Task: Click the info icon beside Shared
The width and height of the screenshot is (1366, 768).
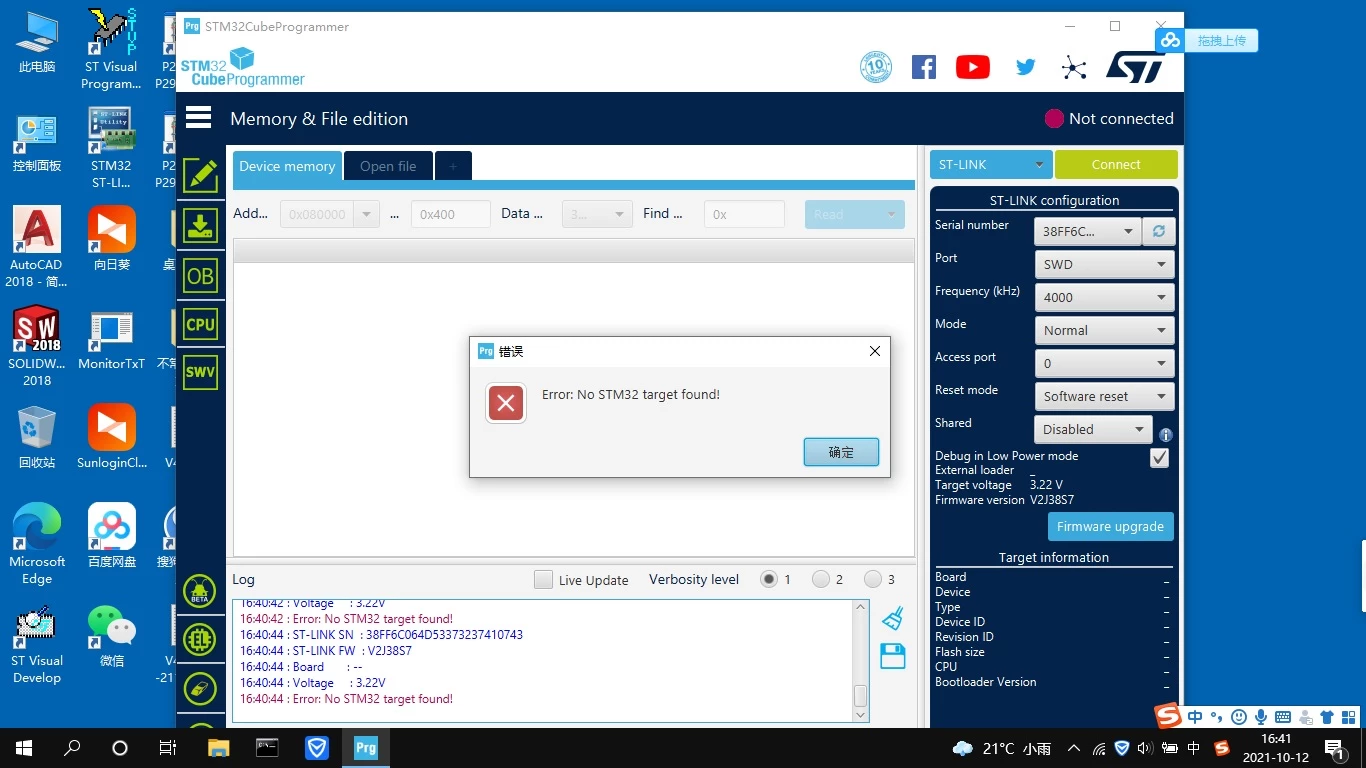Action: [1166, 435]
